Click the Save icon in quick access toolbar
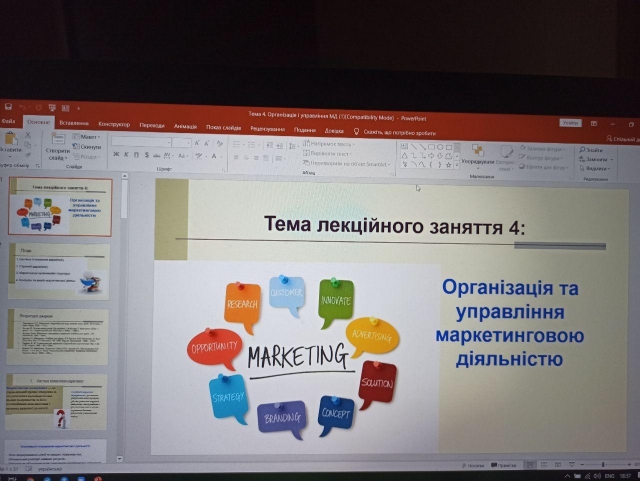 click(x=9, y=107)
